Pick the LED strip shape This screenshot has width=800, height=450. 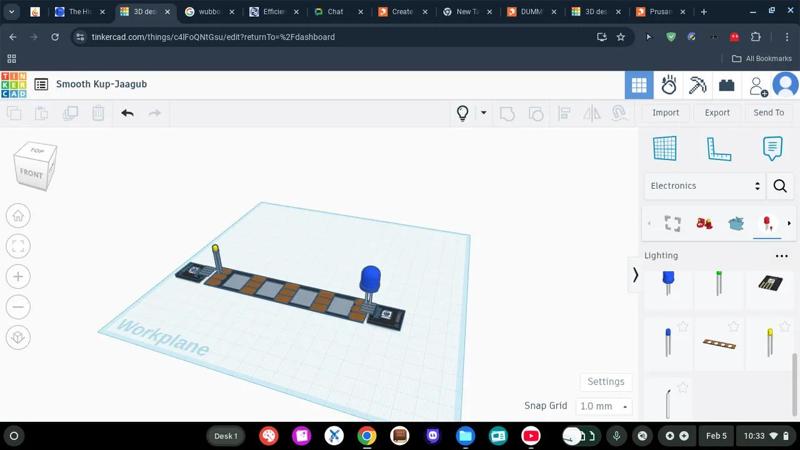pos(719,344)
